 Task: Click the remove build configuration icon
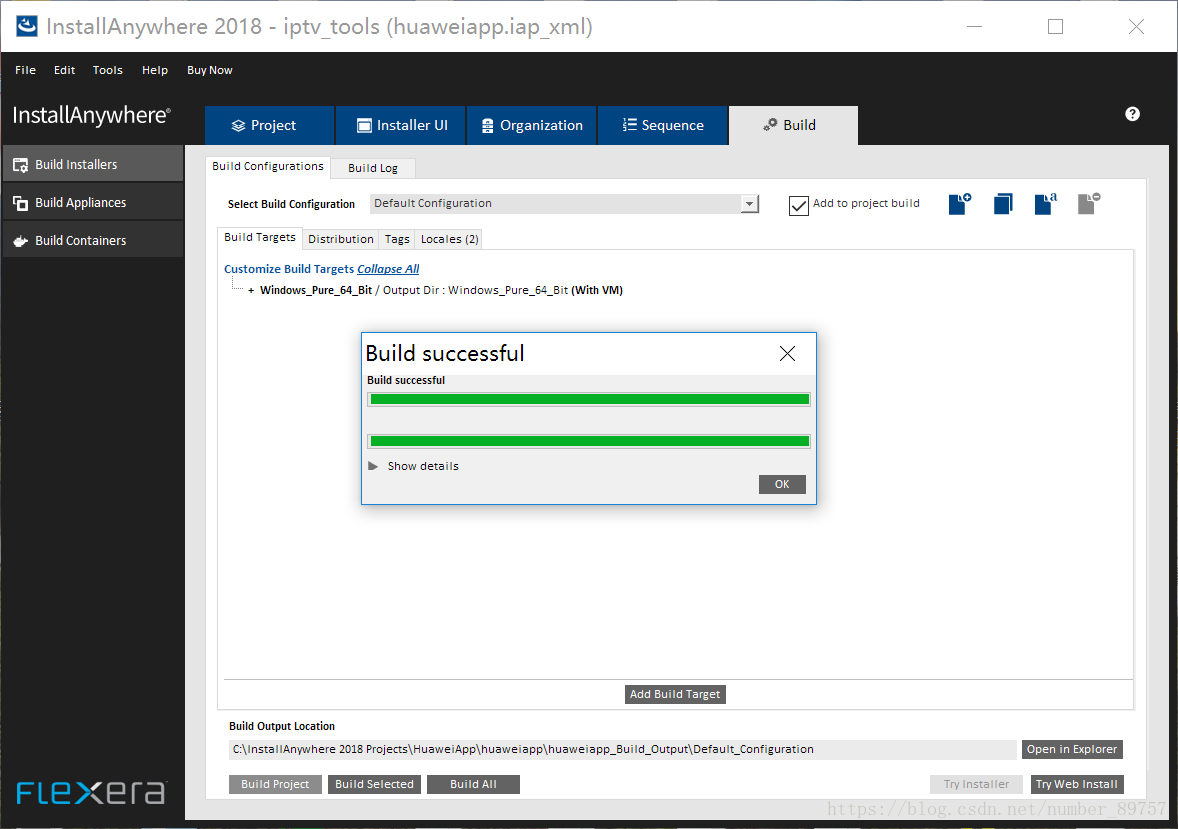[x=1089, y=204]
